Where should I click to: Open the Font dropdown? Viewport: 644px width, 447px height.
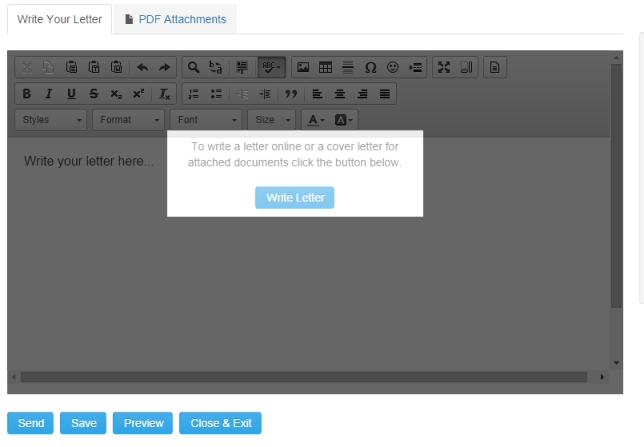206,120
